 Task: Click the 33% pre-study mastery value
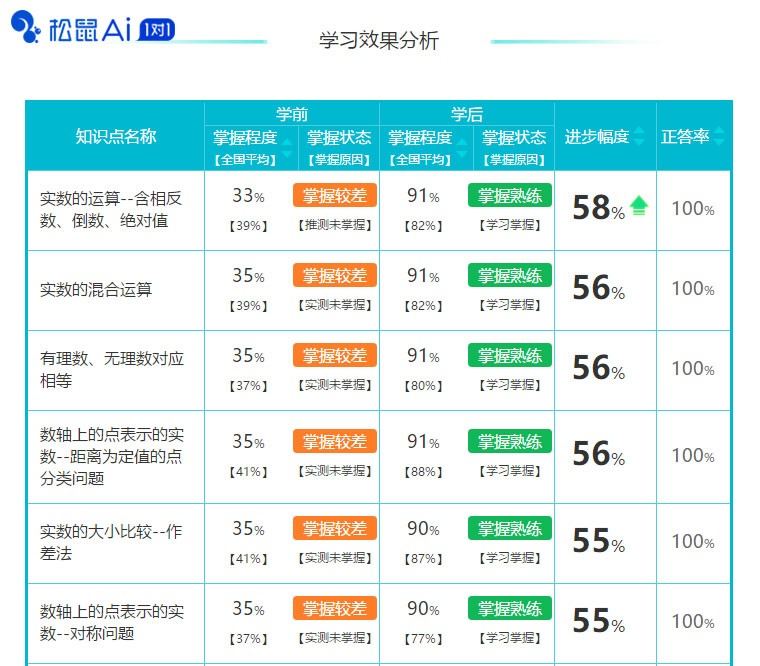pyautogui.click(x=248, y=196)
